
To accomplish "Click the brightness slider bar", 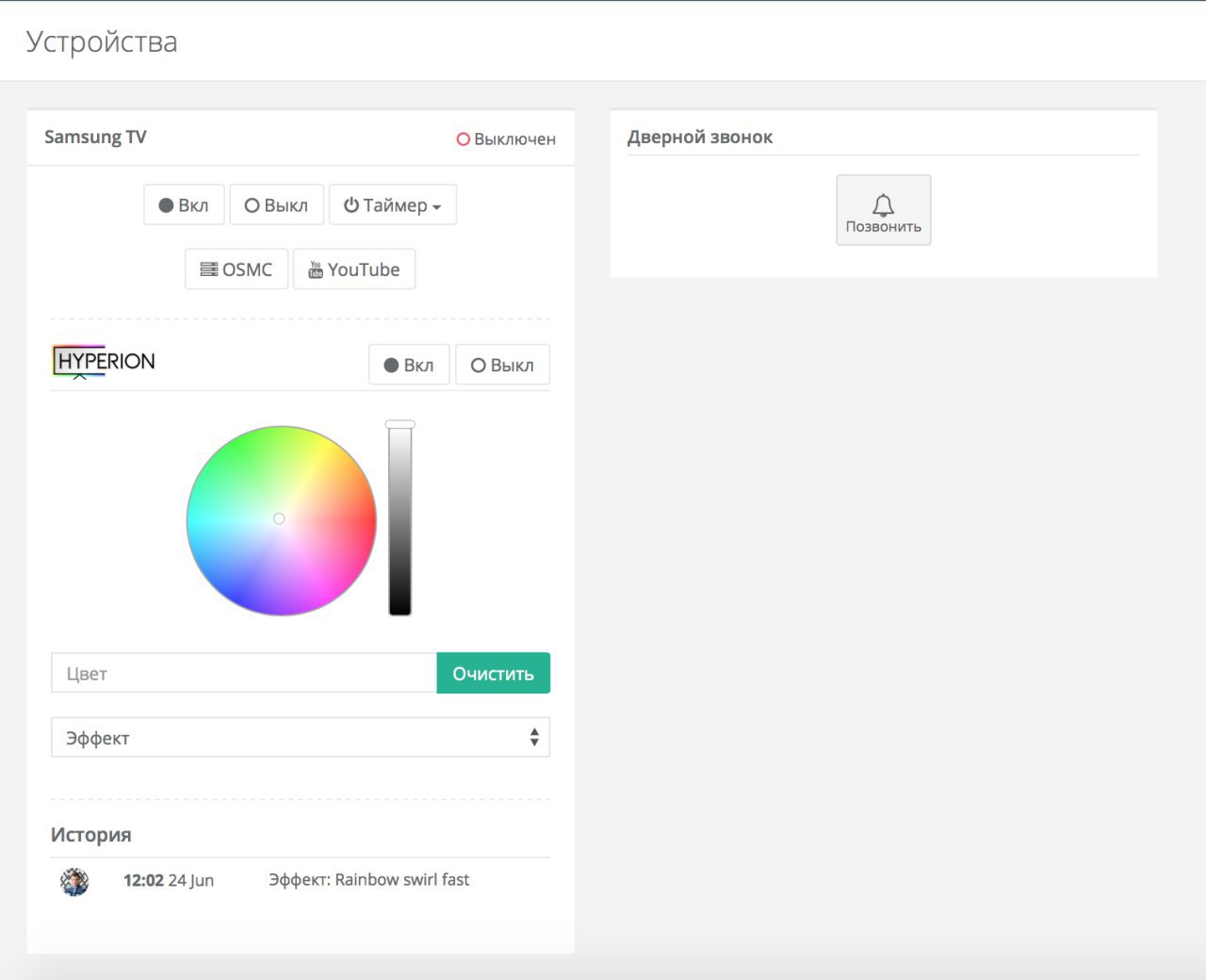I will [400, 520].
